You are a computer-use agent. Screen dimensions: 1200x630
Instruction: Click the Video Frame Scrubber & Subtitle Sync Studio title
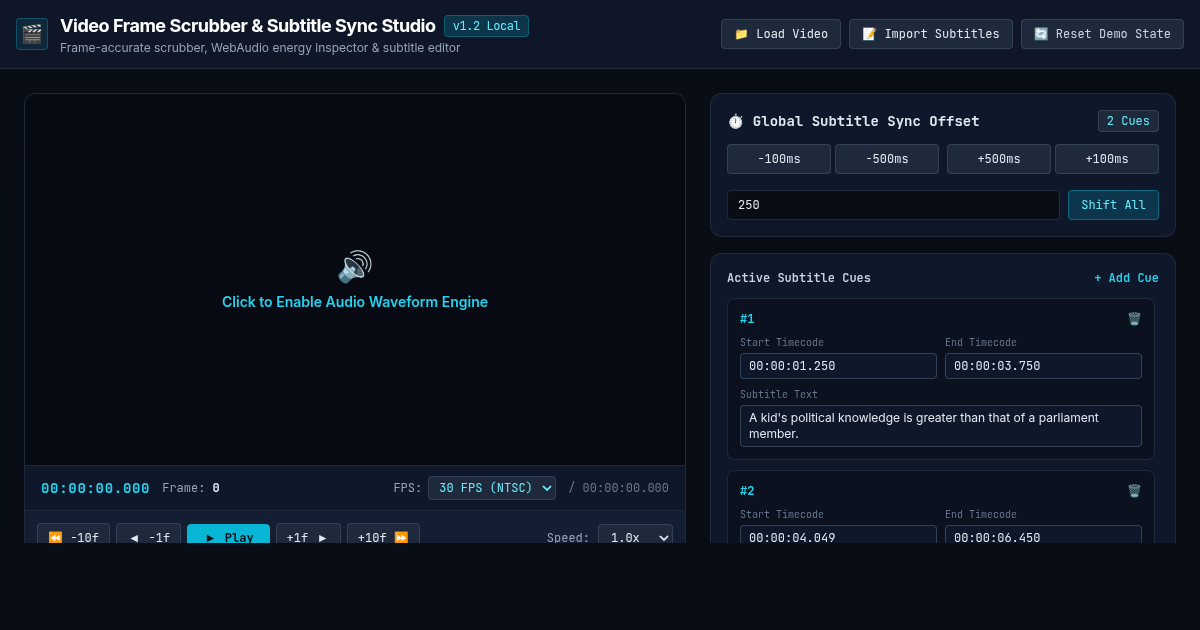pyautogui.click(x=247, y=26)
